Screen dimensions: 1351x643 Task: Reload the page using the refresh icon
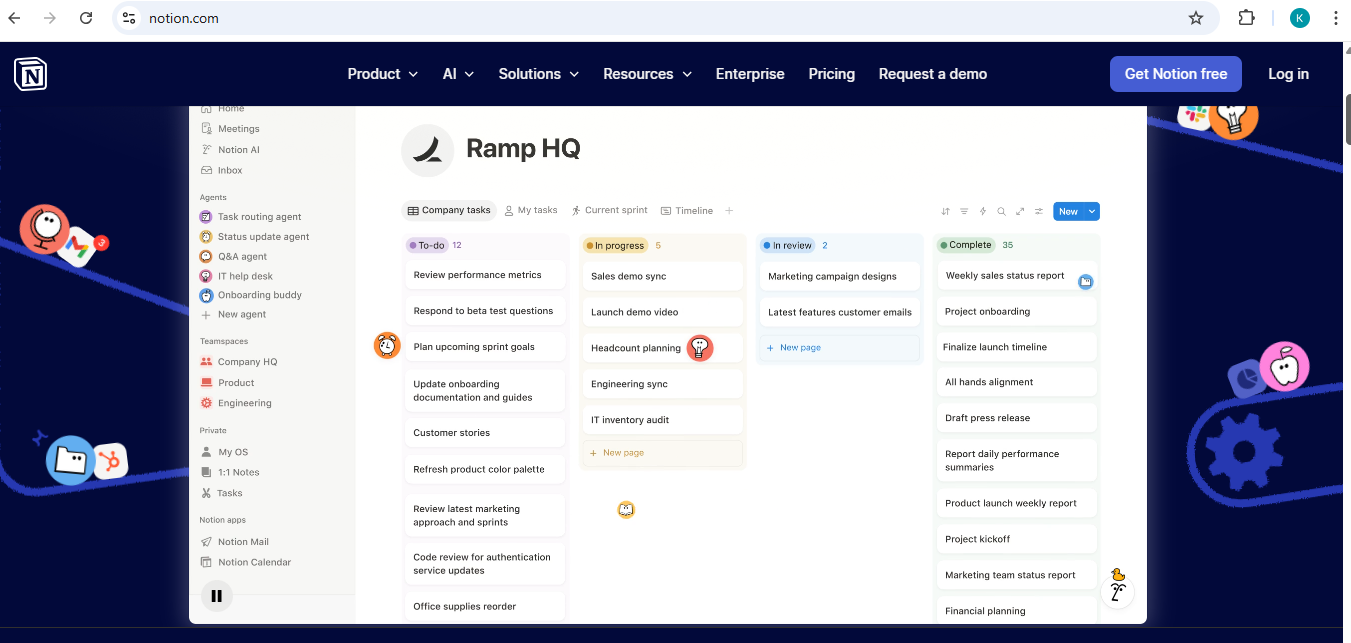[x=86, y=18]
